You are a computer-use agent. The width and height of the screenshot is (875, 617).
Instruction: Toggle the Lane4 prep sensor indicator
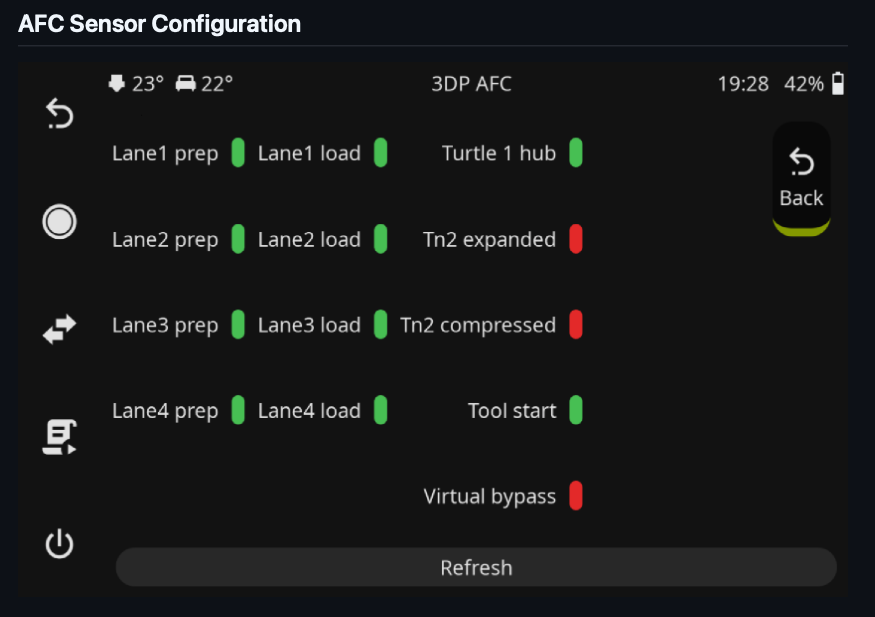point(238,410)
